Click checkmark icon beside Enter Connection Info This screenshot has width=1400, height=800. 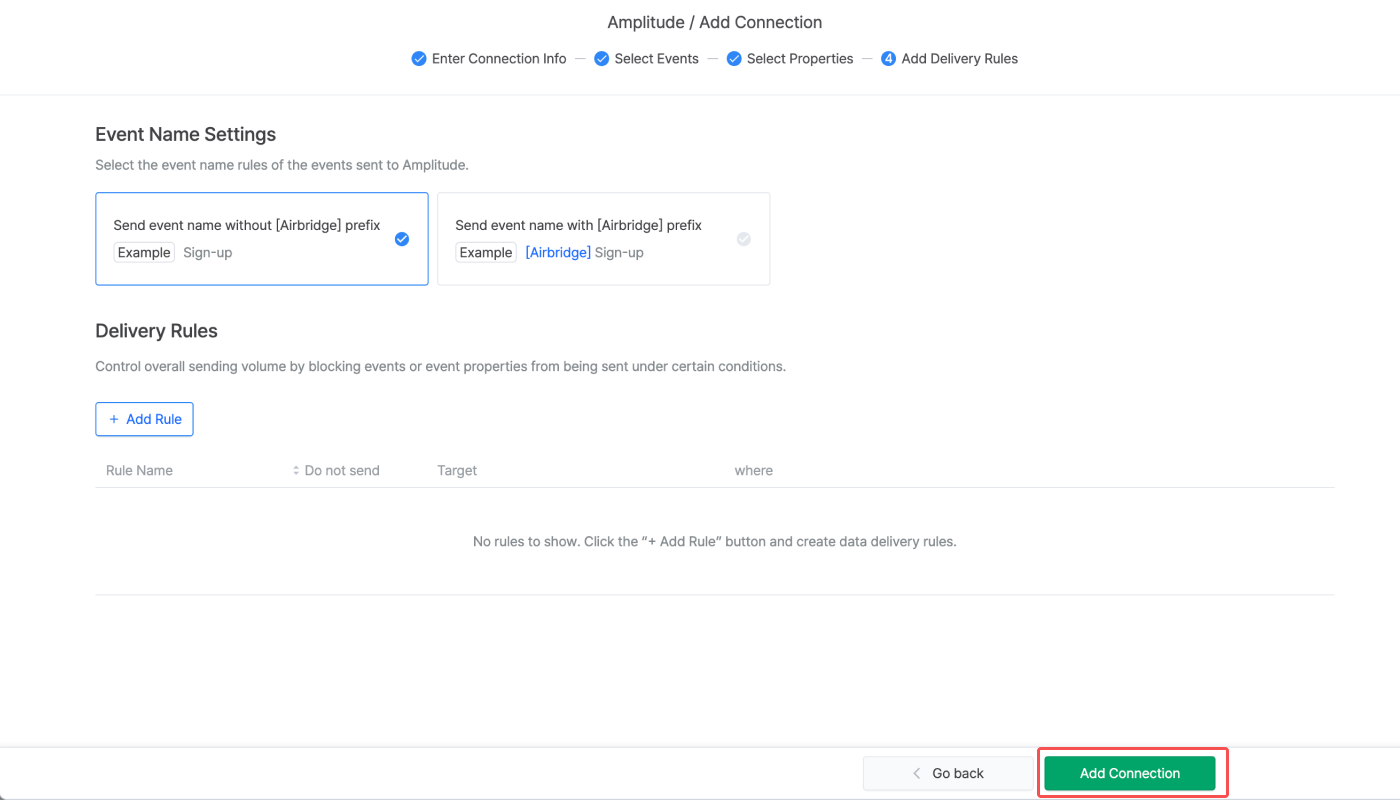[419, 59]
